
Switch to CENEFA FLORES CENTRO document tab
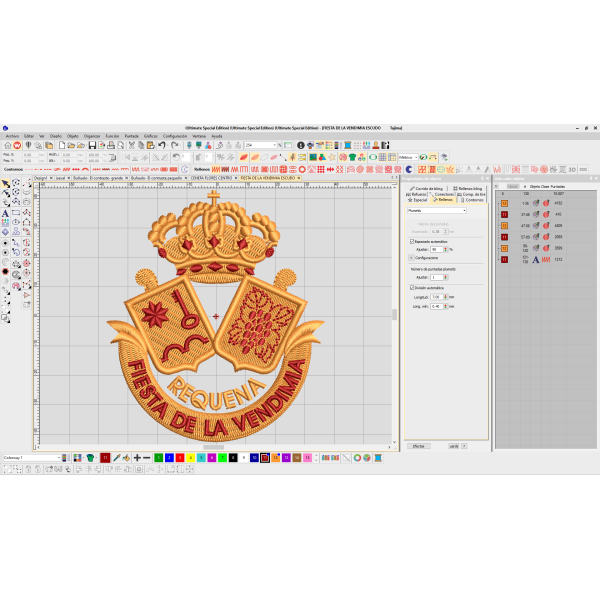coord(210,178)
